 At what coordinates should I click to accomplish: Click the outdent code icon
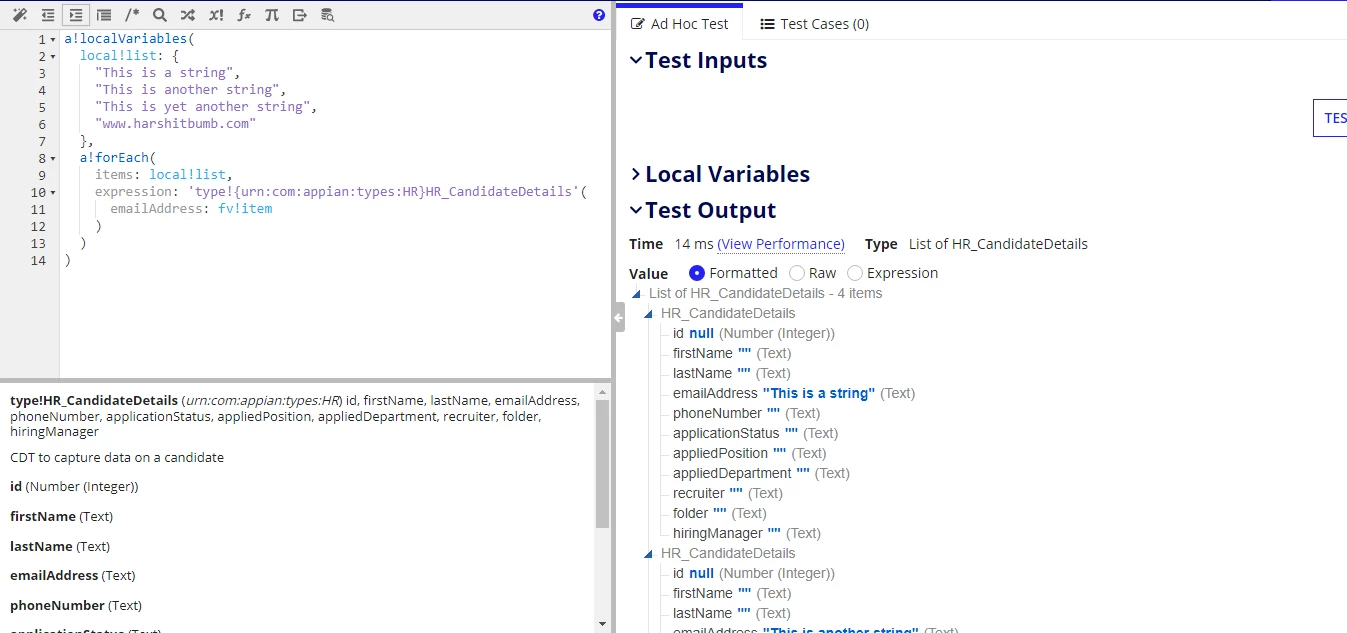(x=48, y=15)
